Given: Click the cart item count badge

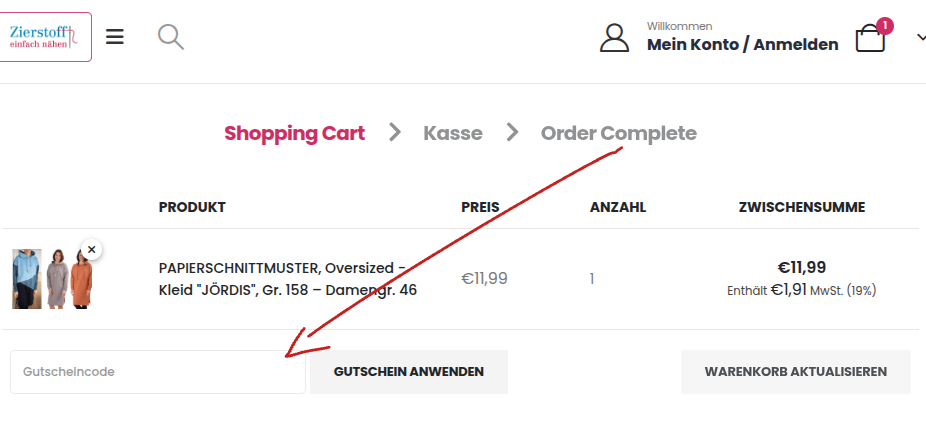Looking at the screenshot, I should [884, 26].
